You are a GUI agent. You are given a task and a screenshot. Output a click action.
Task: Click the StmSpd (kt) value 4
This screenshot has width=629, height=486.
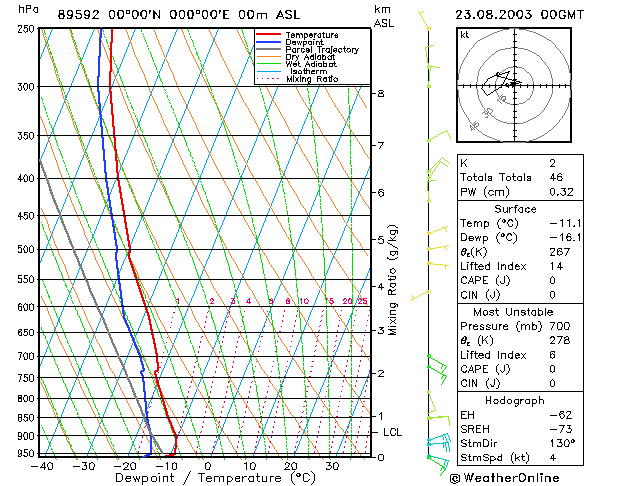pos(553,458)
